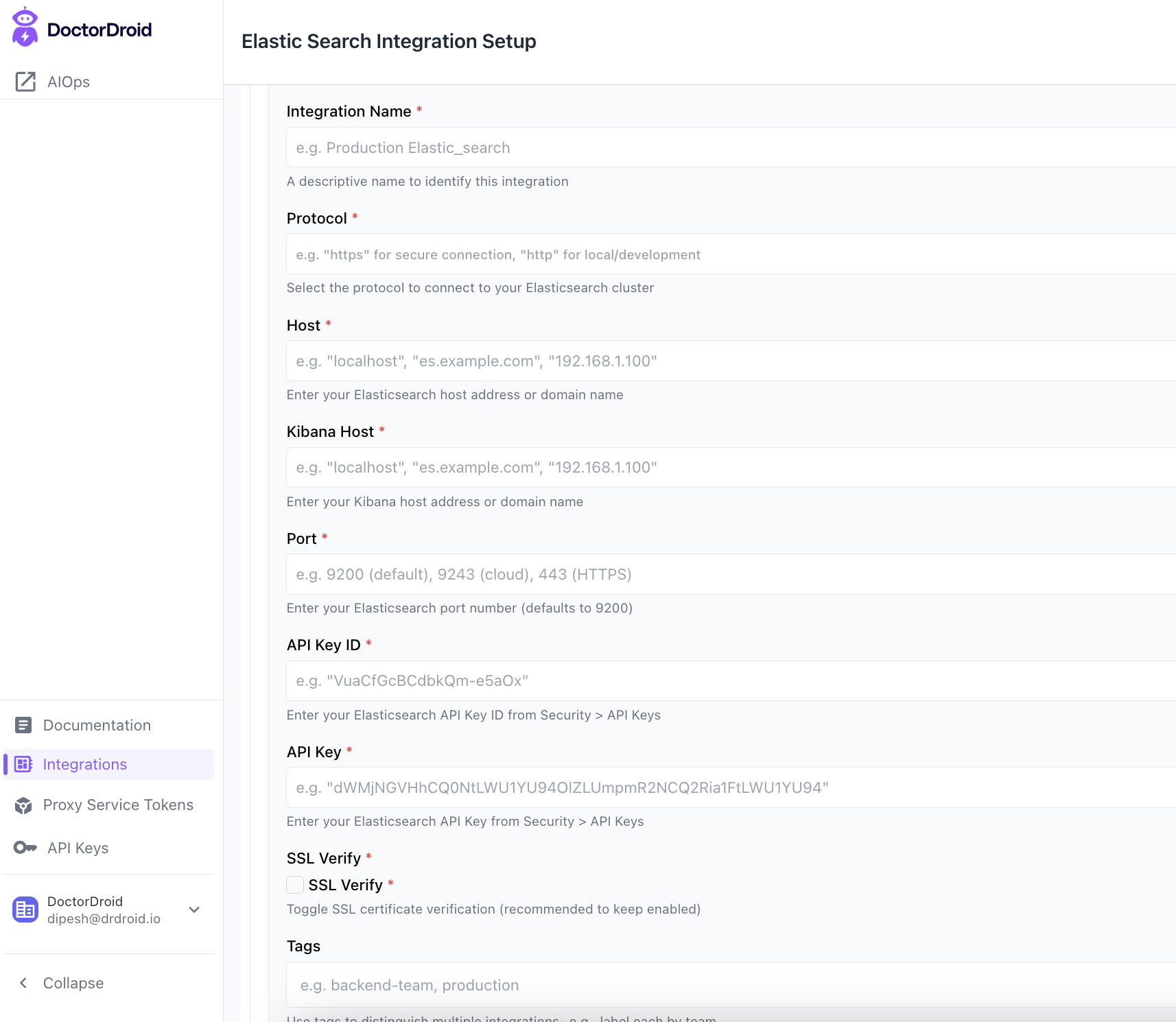Focus the Integration Name input field
The width and height of the screenshot is (1176, 1022).
[x=731, y=147]
